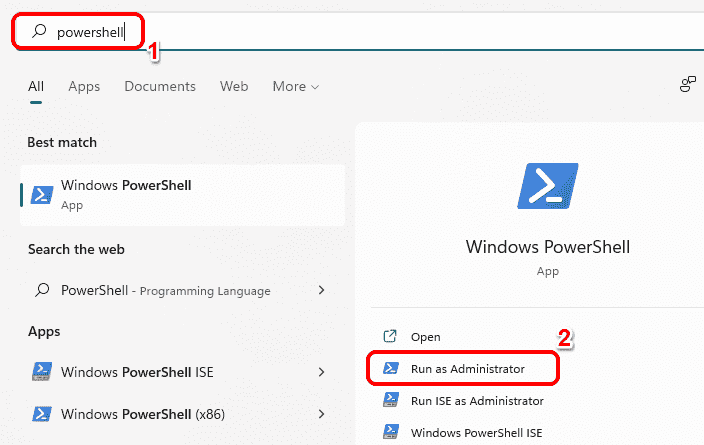Switch to the Documents filter tab
The height and width of the screenshot is (445, 704).
160,87
